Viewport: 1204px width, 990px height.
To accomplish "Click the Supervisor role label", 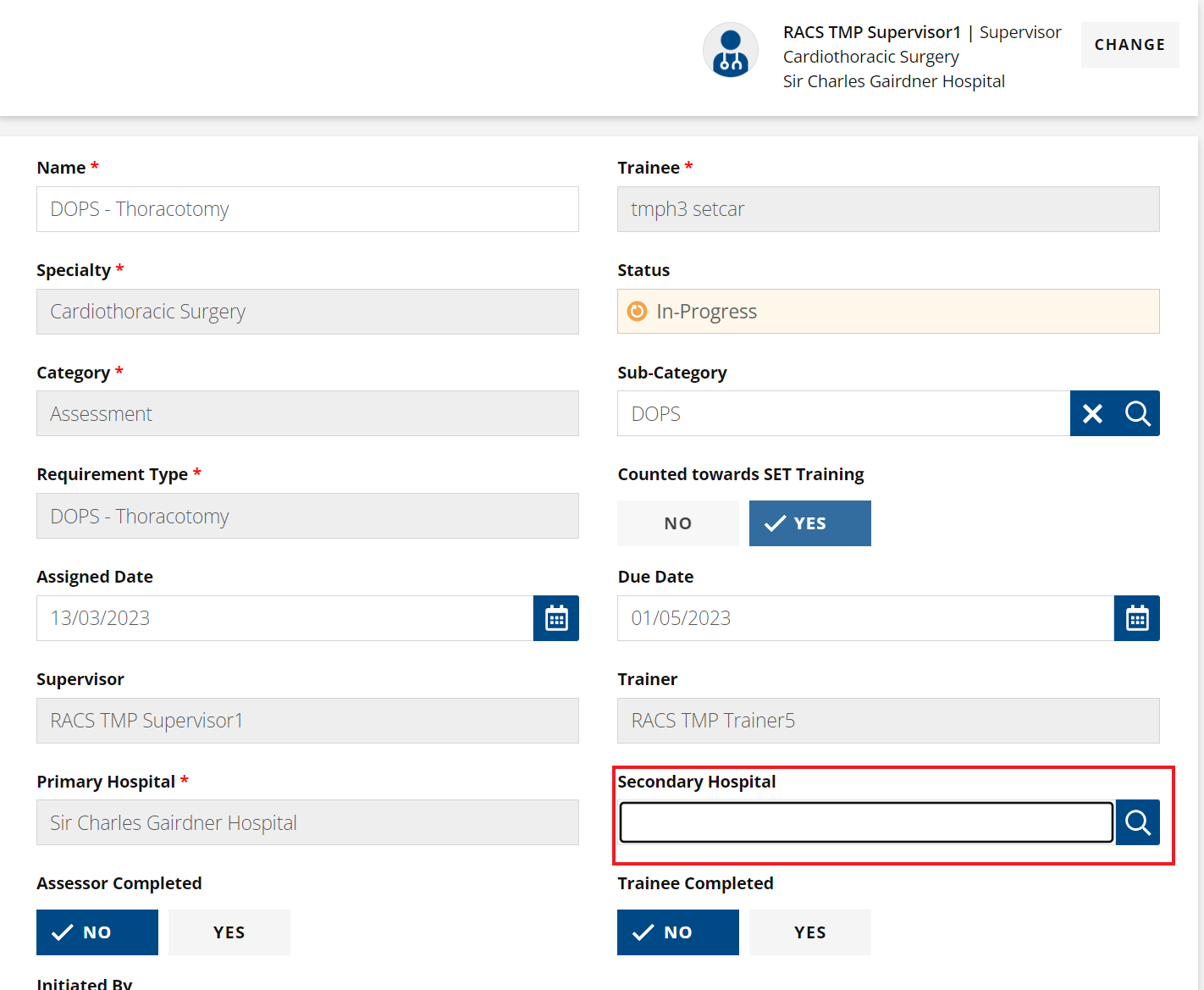I will [1020, 31].
